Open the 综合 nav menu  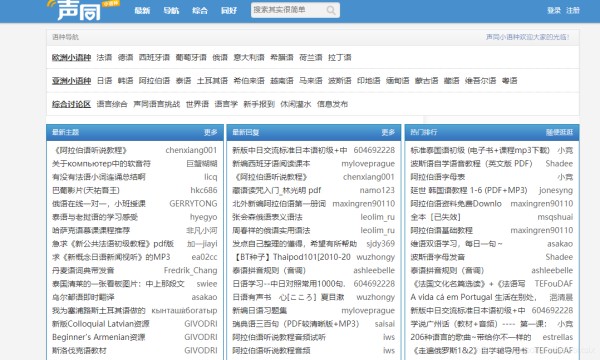200,11
